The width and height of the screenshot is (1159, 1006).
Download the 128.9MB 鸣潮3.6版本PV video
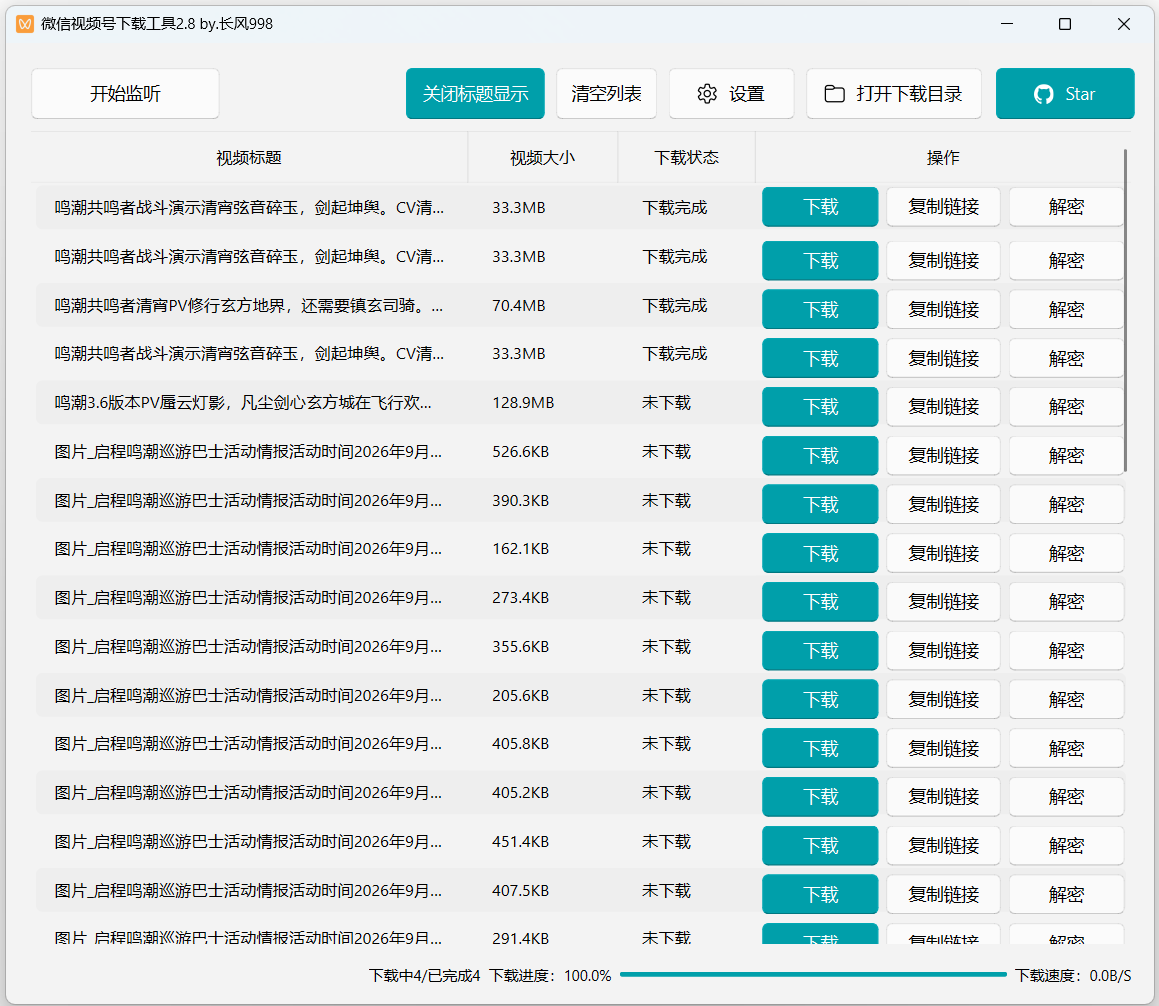820,407
